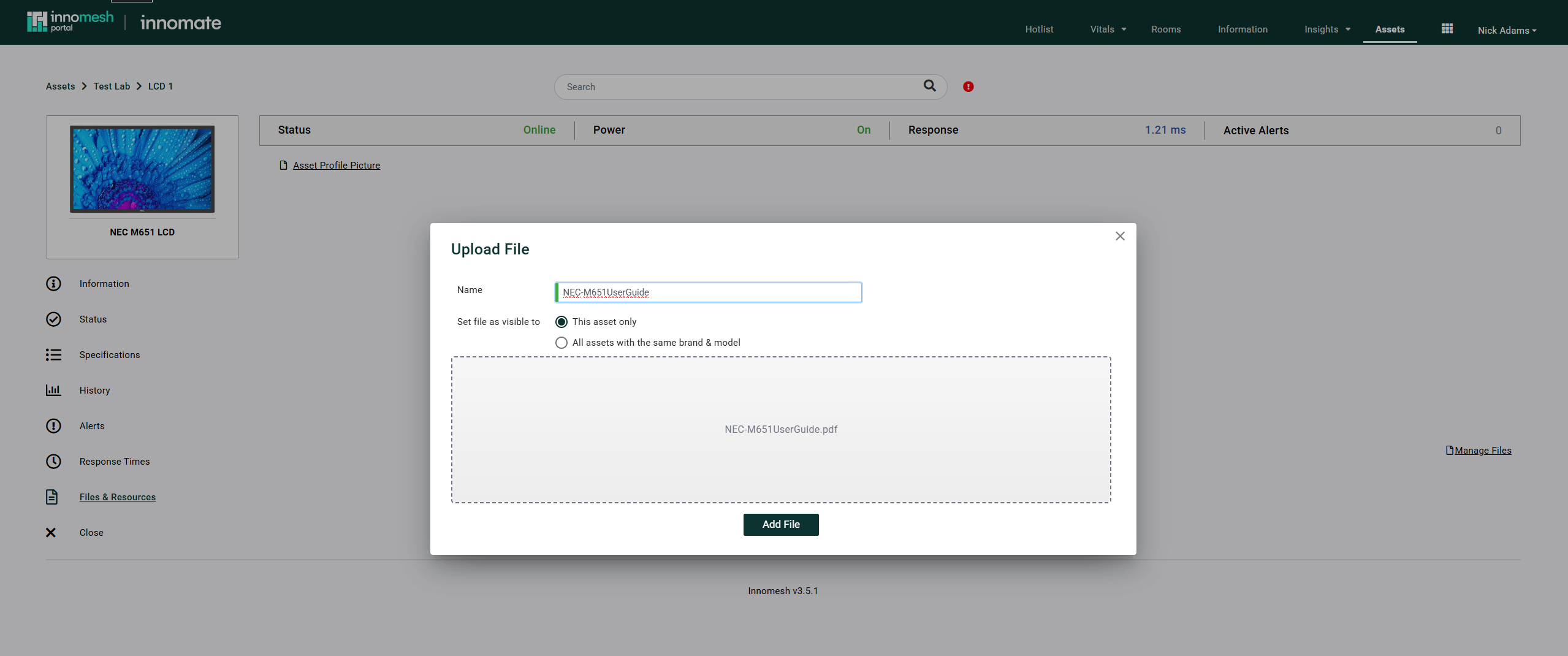Open Status section in sidebar
The image size is (1568, 656).
coord(93,319)
